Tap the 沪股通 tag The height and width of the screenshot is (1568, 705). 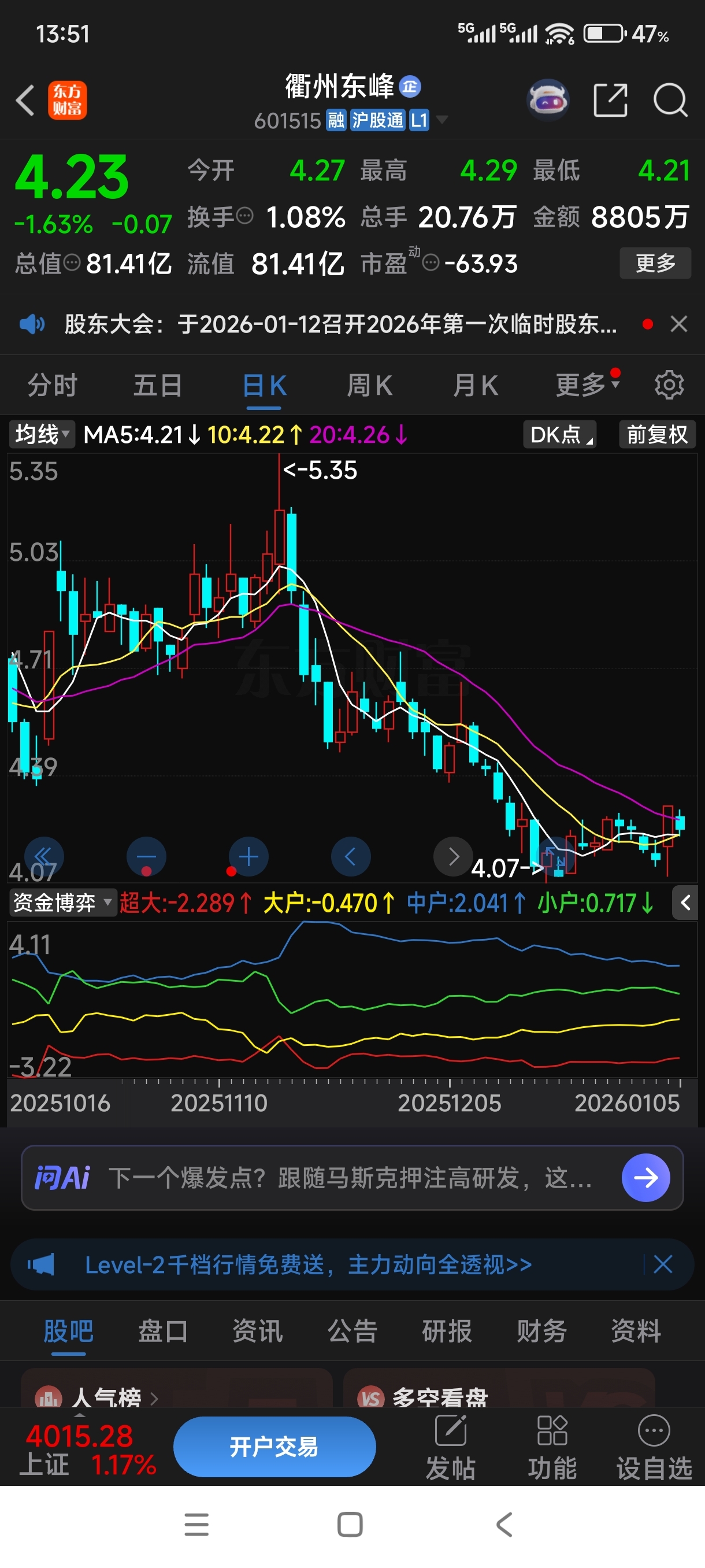(378, 120)
